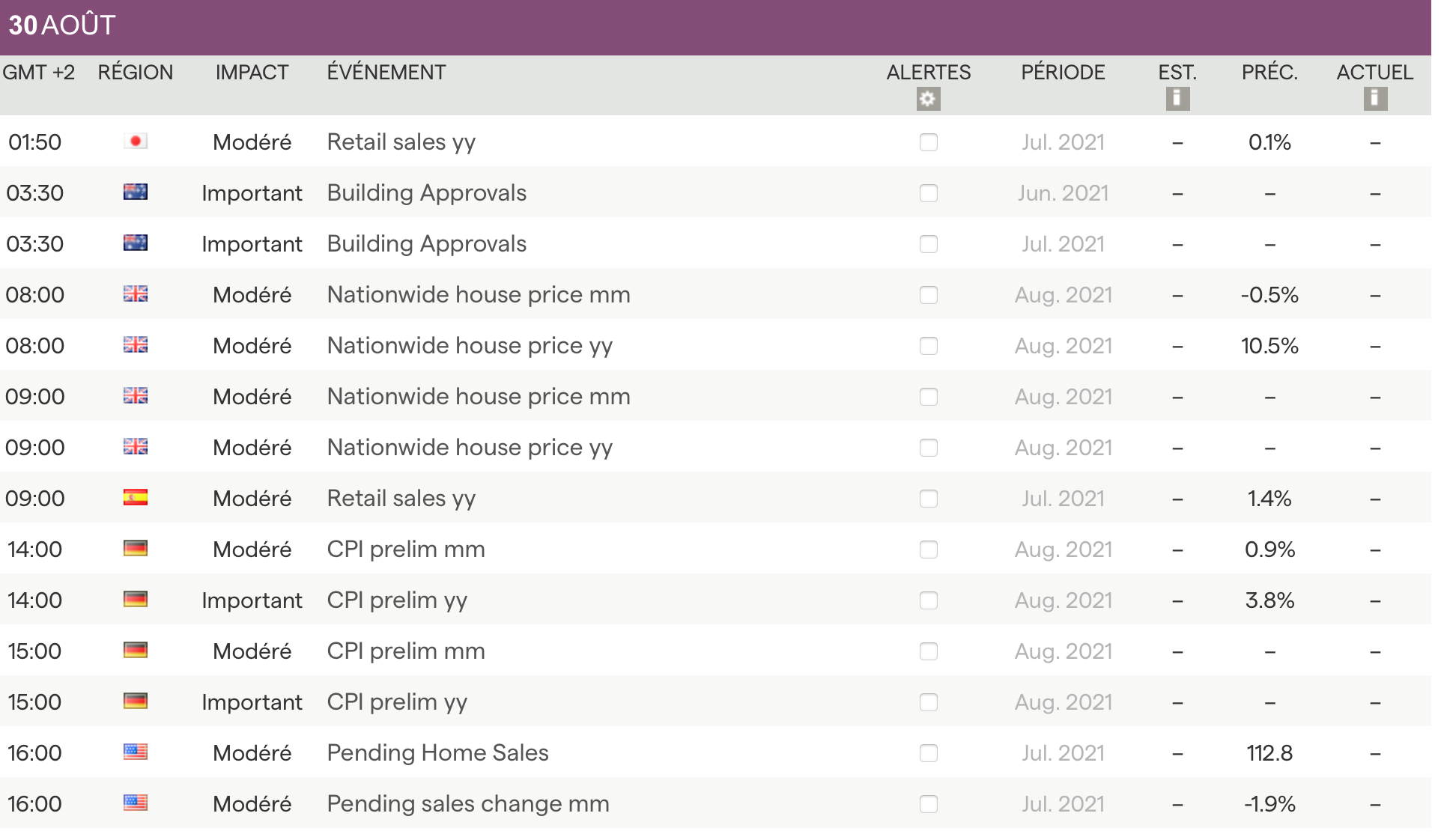Click the IMPACT column header
1441x840 pixels.
252,73
